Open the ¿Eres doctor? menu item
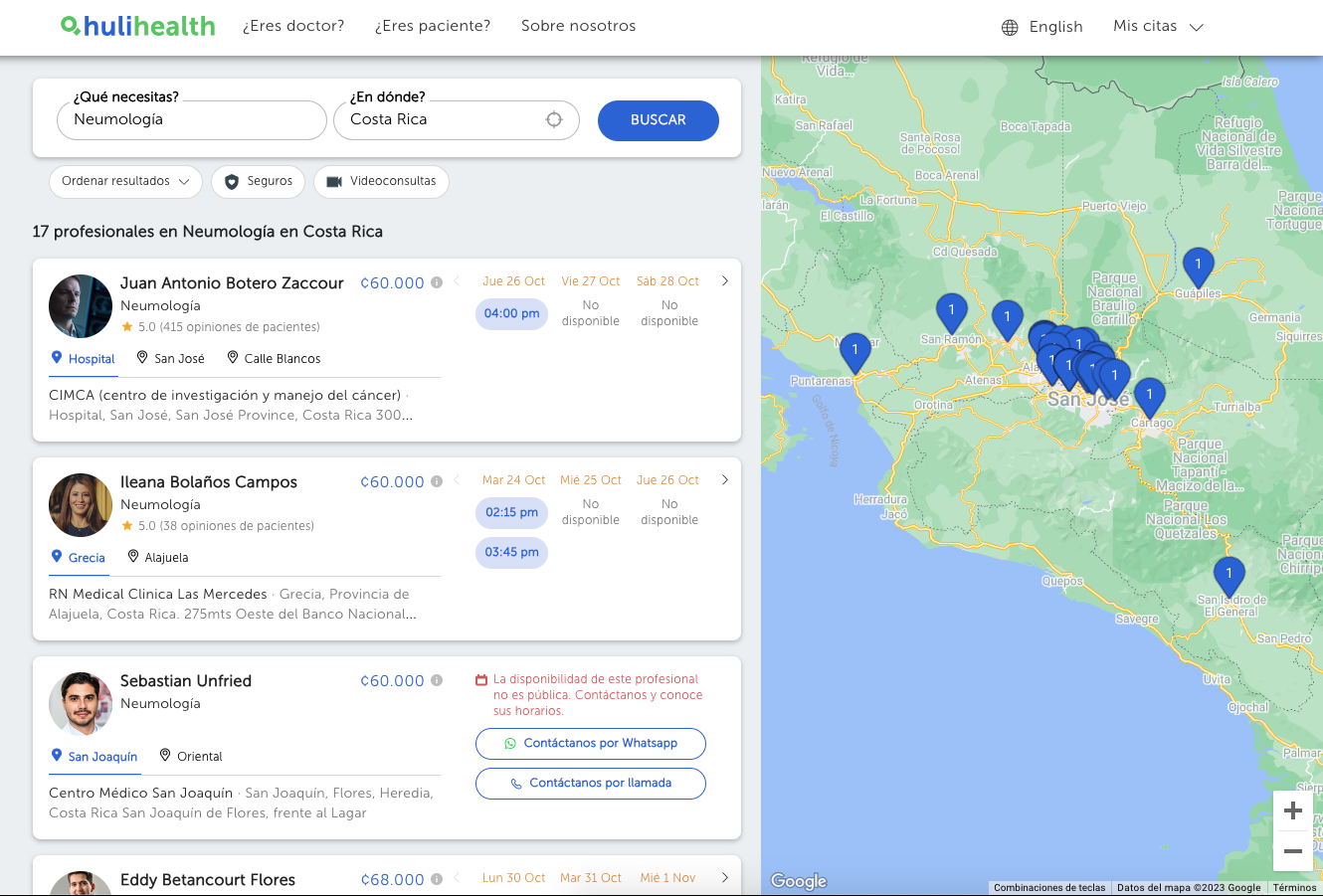The height and width of the screenshot is (896, 1323). click(293, 26)
